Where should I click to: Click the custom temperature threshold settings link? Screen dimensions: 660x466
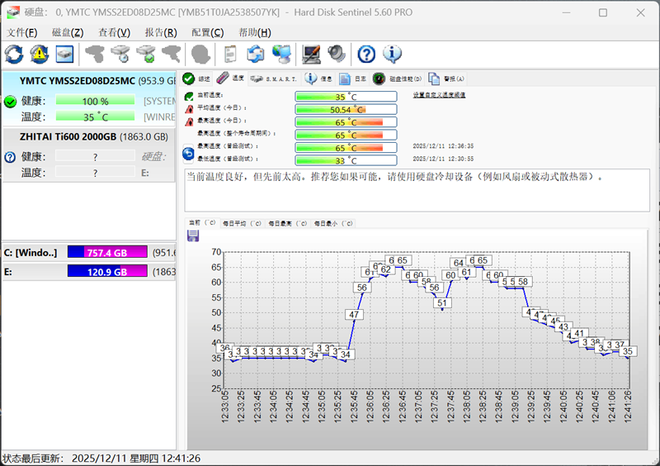439,96
